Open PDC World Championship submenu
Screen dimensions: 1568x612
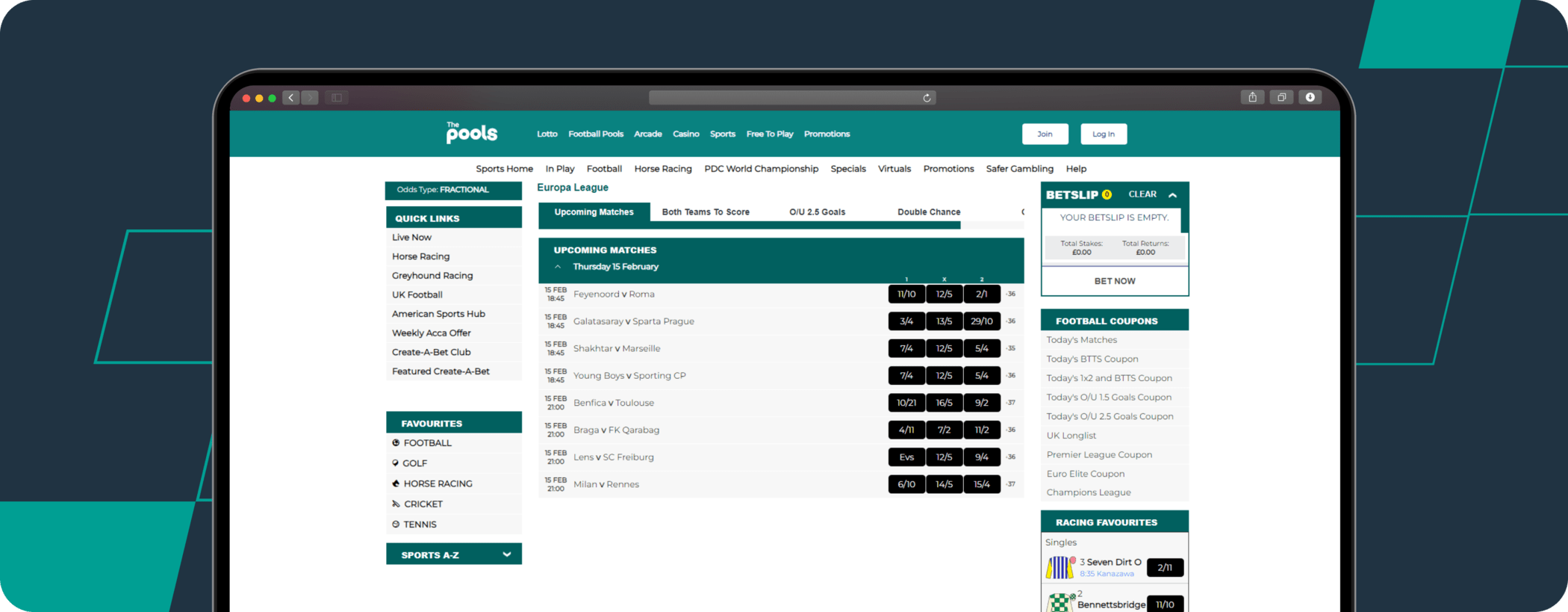761,169
